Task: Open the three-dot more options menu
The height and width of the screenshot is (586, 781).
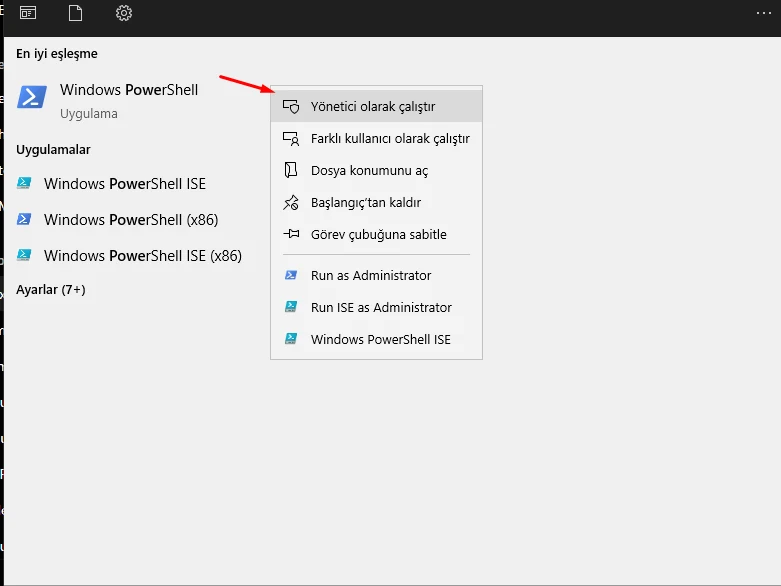Action: tap(764, 13)
